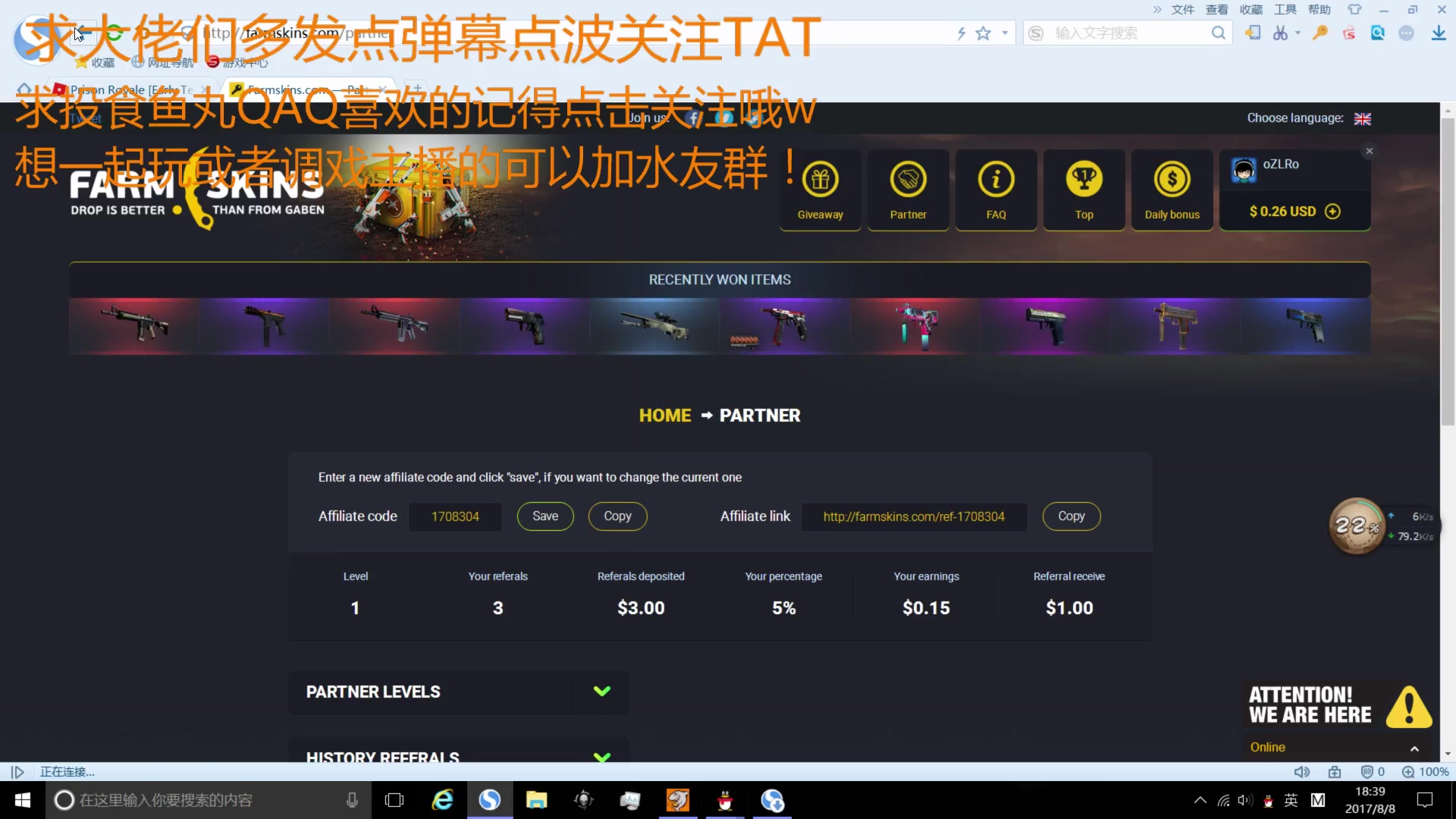The image size is (1456, 819).
Task: Click the 游戏中心 bookmark
Action: click(x=237, y=62)
